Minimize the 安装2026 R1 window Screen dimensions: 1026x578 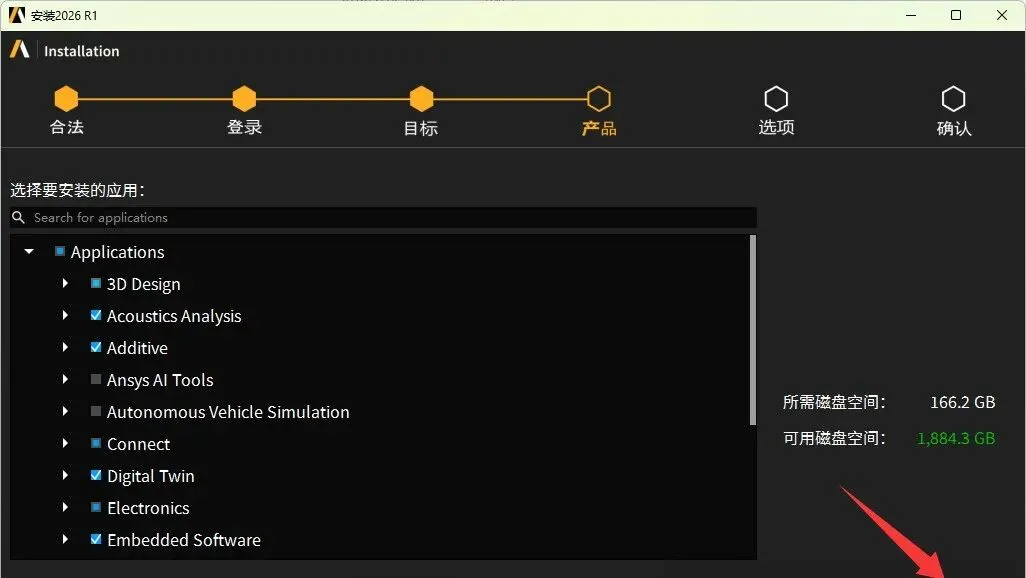click(x=911, y=15)
